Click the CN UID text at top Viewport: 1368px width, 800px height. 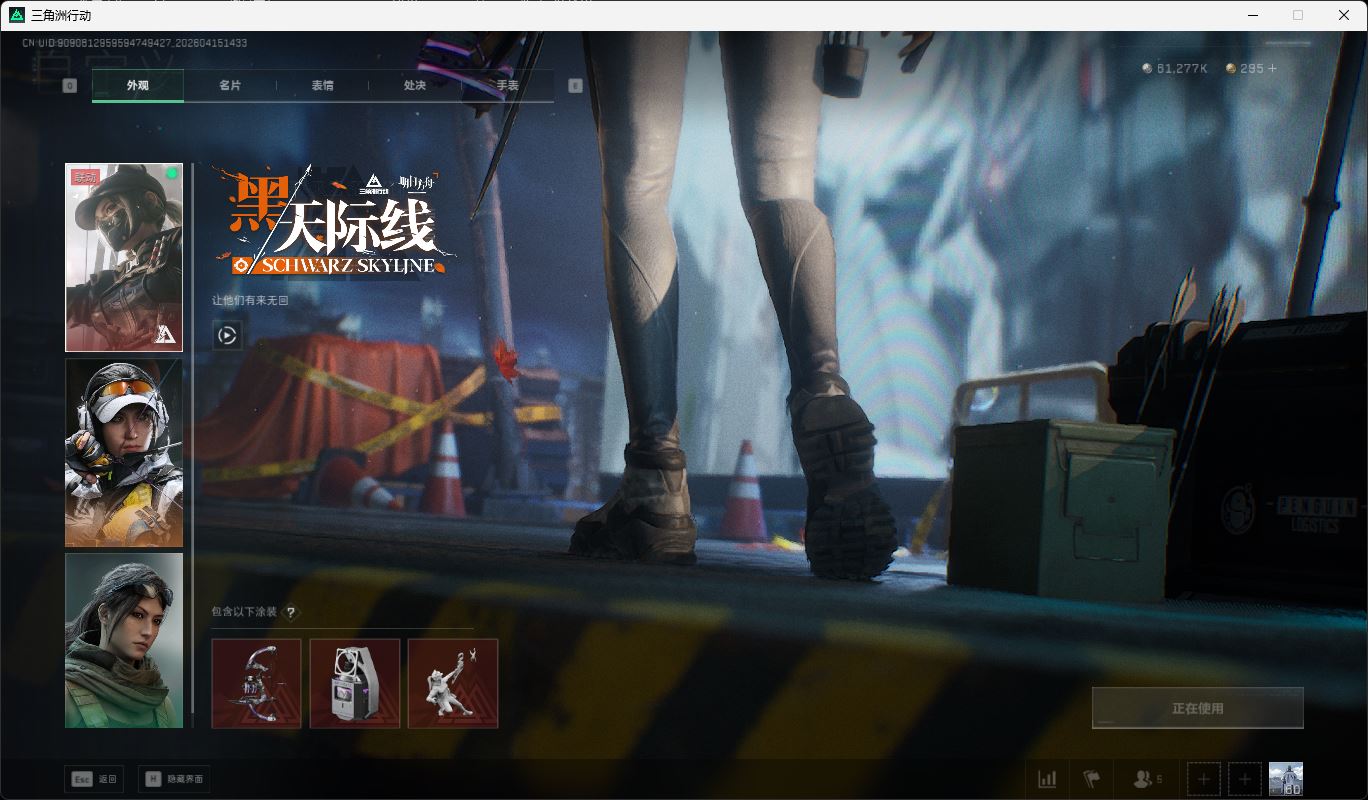point(135,43)
